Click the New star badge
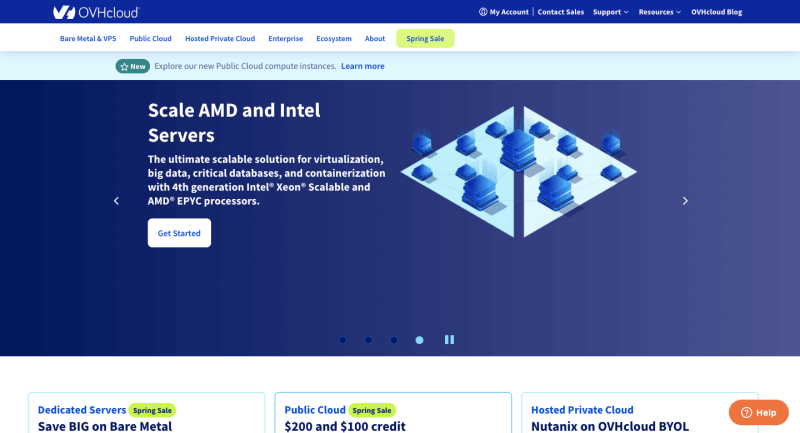The width and height of the screenshot is (800, 433). click(x=133, y=66)
